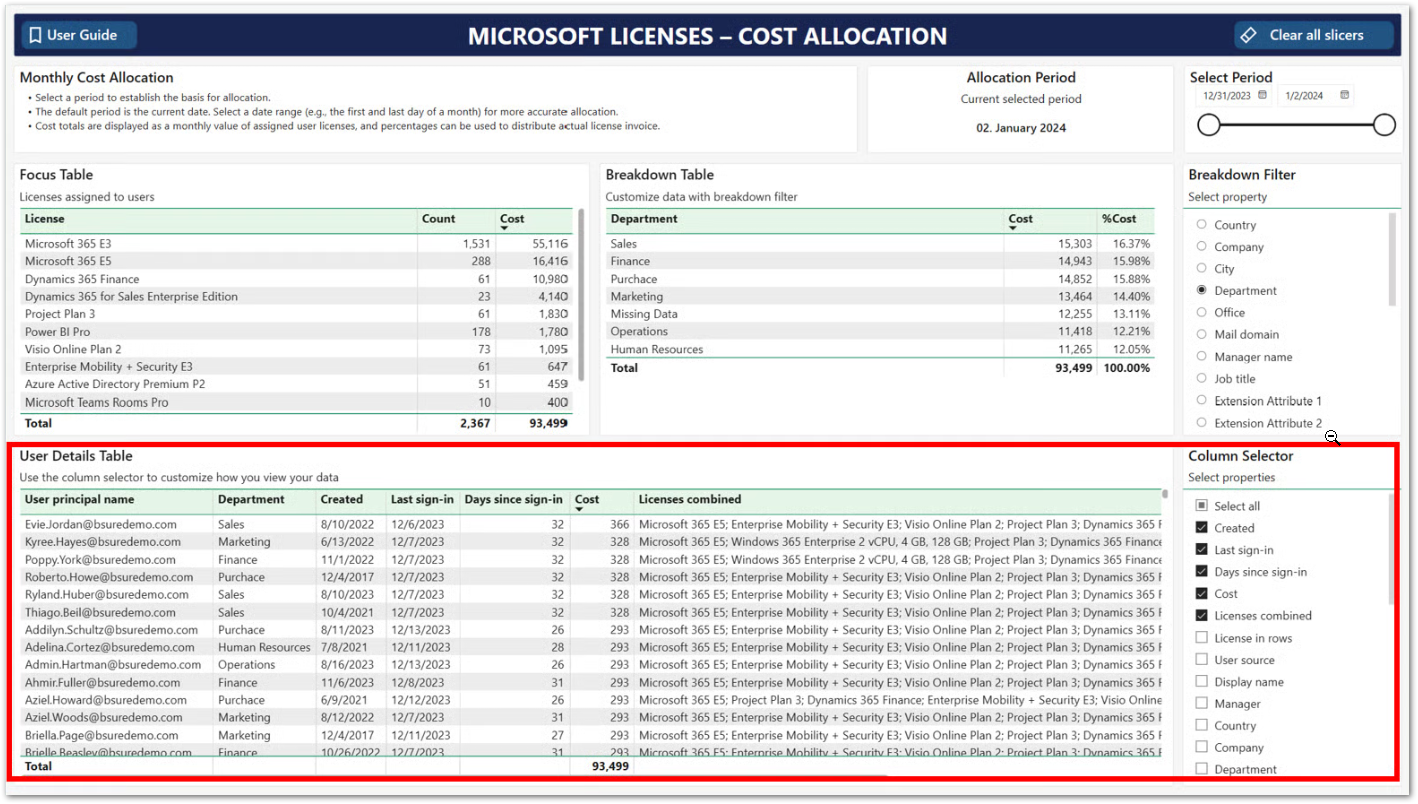Click the right handle of the period slider
This screenshot has width=1418, height=804.
pos(1384,125)
